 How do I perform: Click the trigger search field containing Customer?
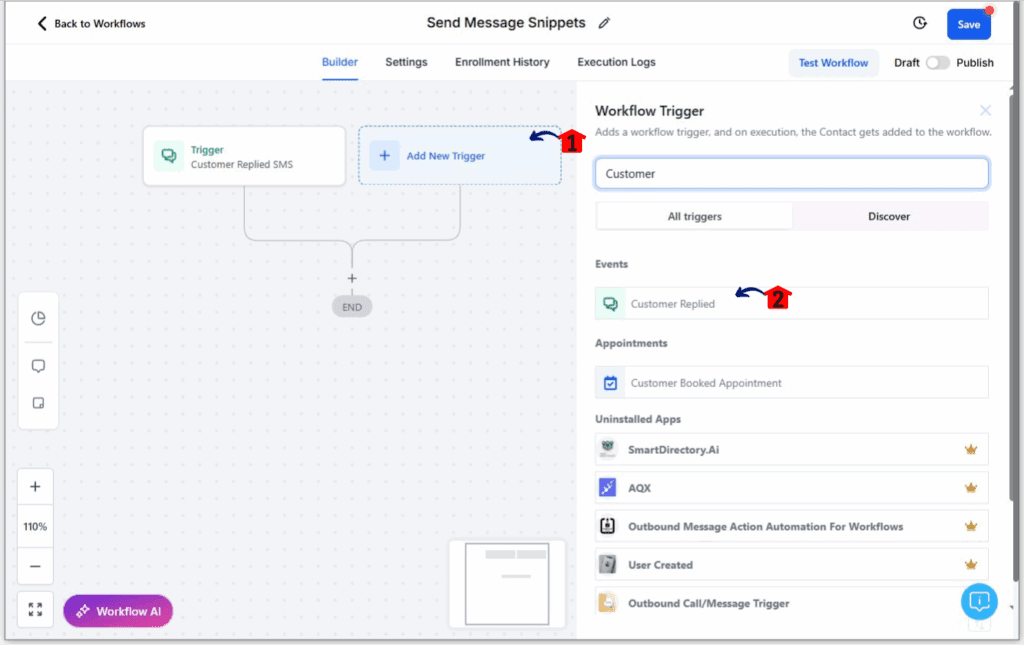(x=792, y=174)
